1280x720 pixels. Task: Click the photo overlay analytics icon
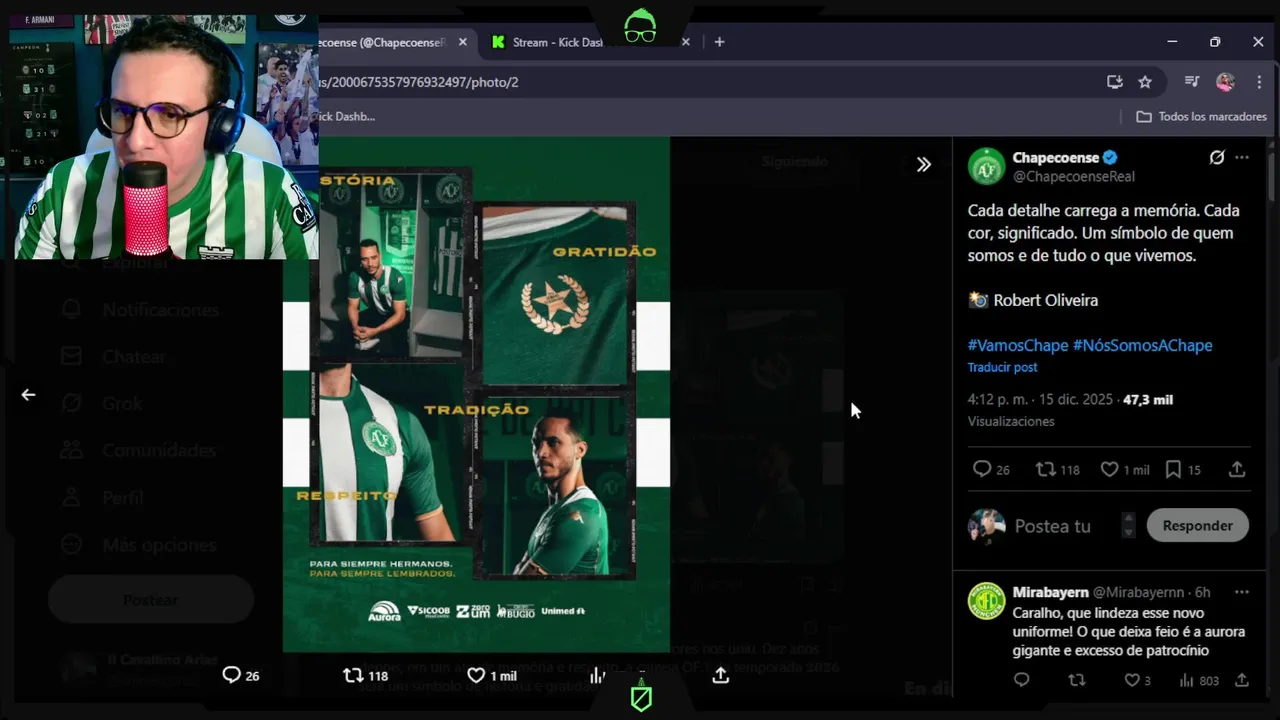pos(598,675)
